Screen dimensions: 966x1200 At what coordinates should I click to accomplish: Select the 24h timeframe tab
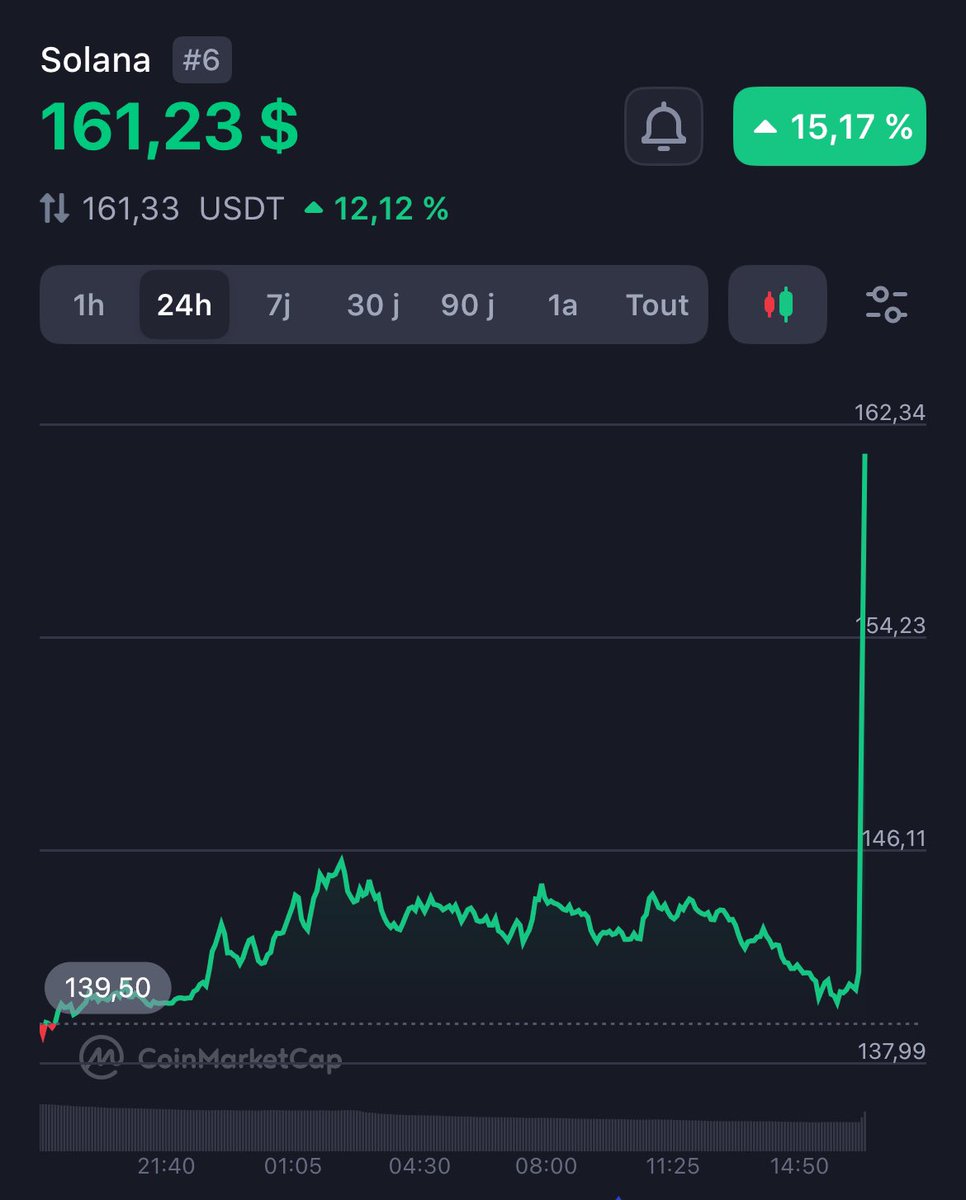tap(184, 304)
